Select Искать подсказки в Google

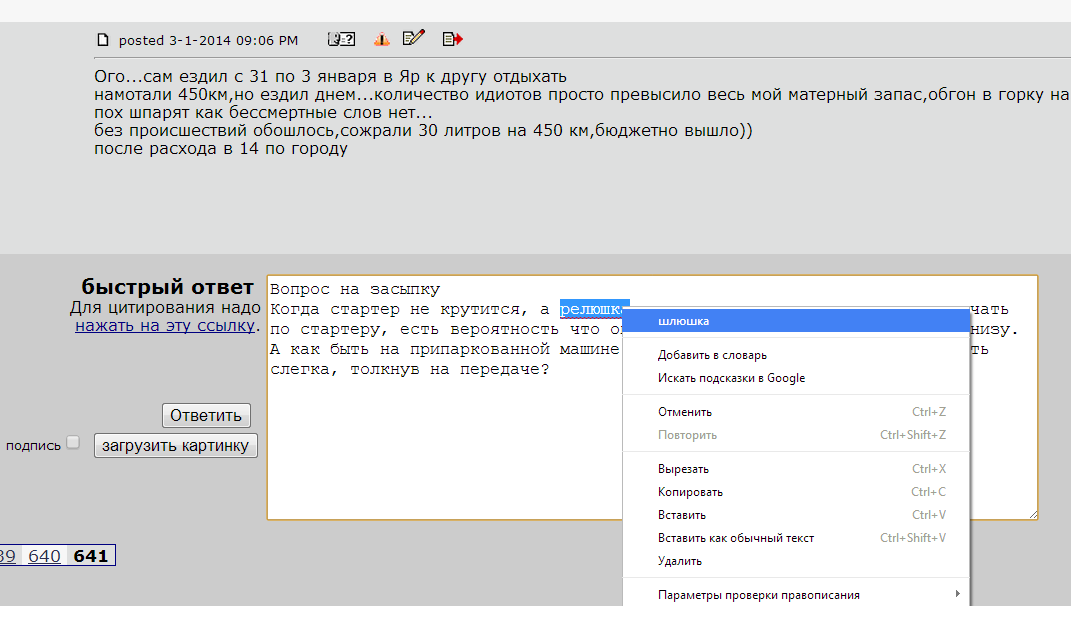(796, 378)
